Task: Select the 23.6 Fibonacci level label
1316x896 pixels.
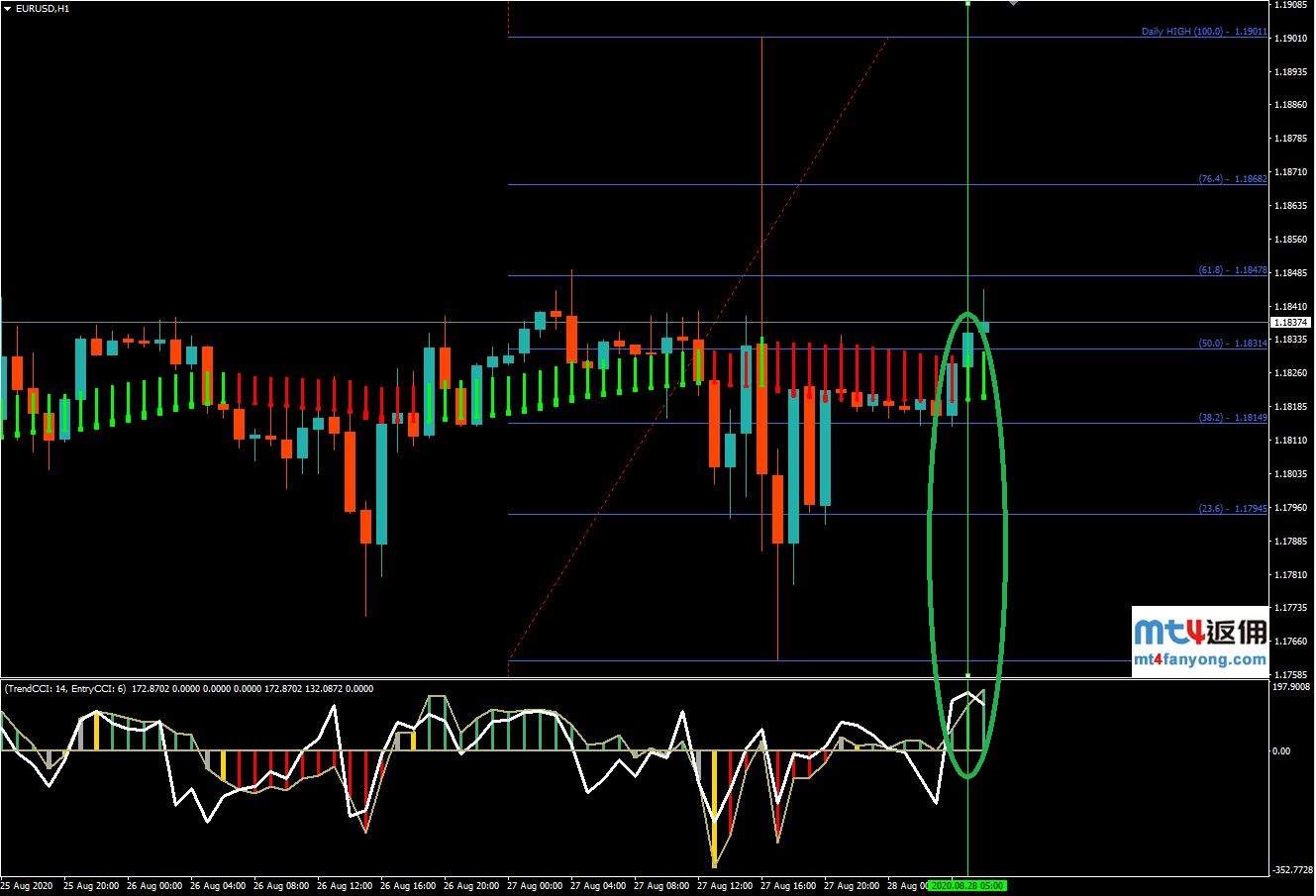Action: pos(1232,509)
